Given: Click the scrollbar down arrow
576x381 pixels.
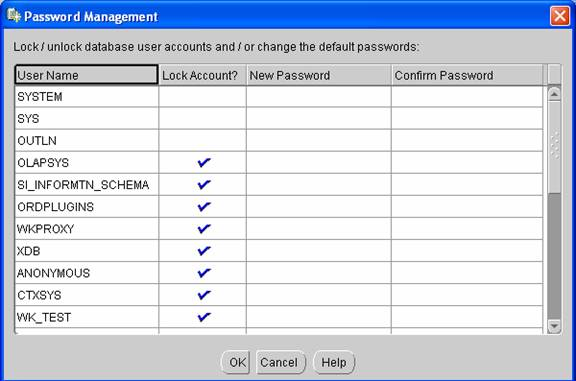Looking at the screenshot, I should tap(554, 326).
